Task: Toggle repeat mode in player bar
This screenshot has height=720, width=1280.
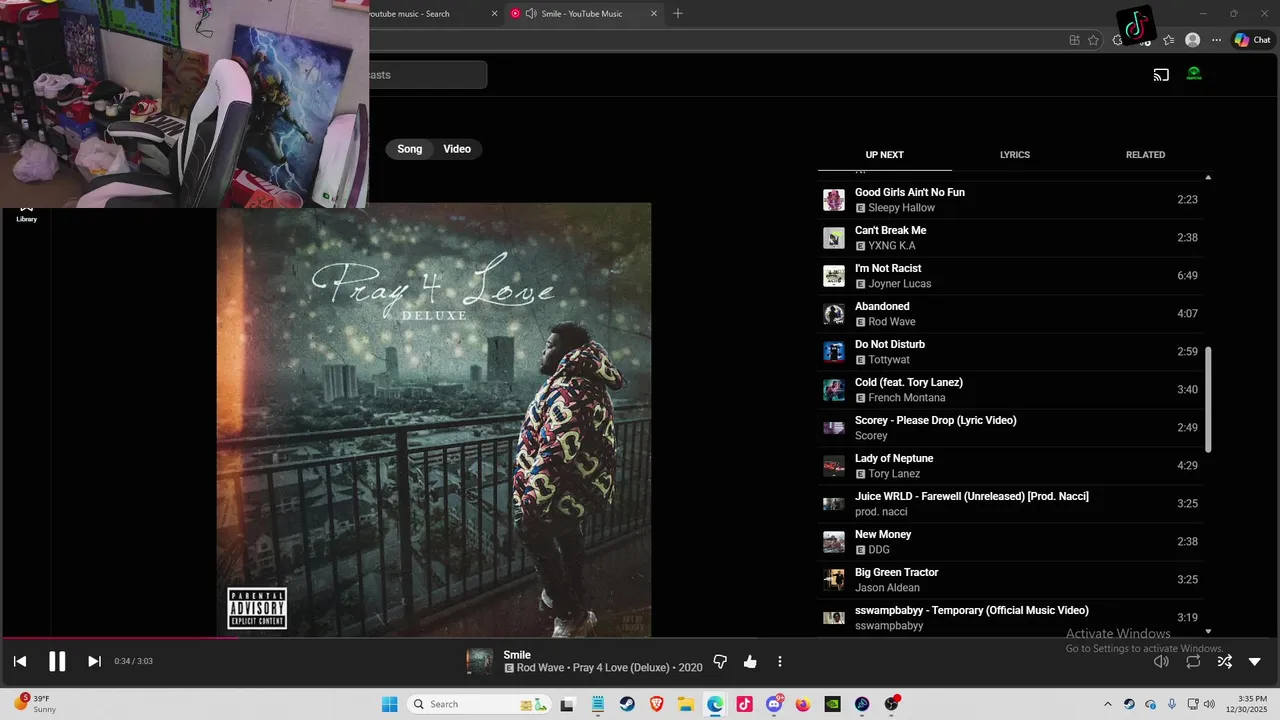Action: tap(1193, 661)
